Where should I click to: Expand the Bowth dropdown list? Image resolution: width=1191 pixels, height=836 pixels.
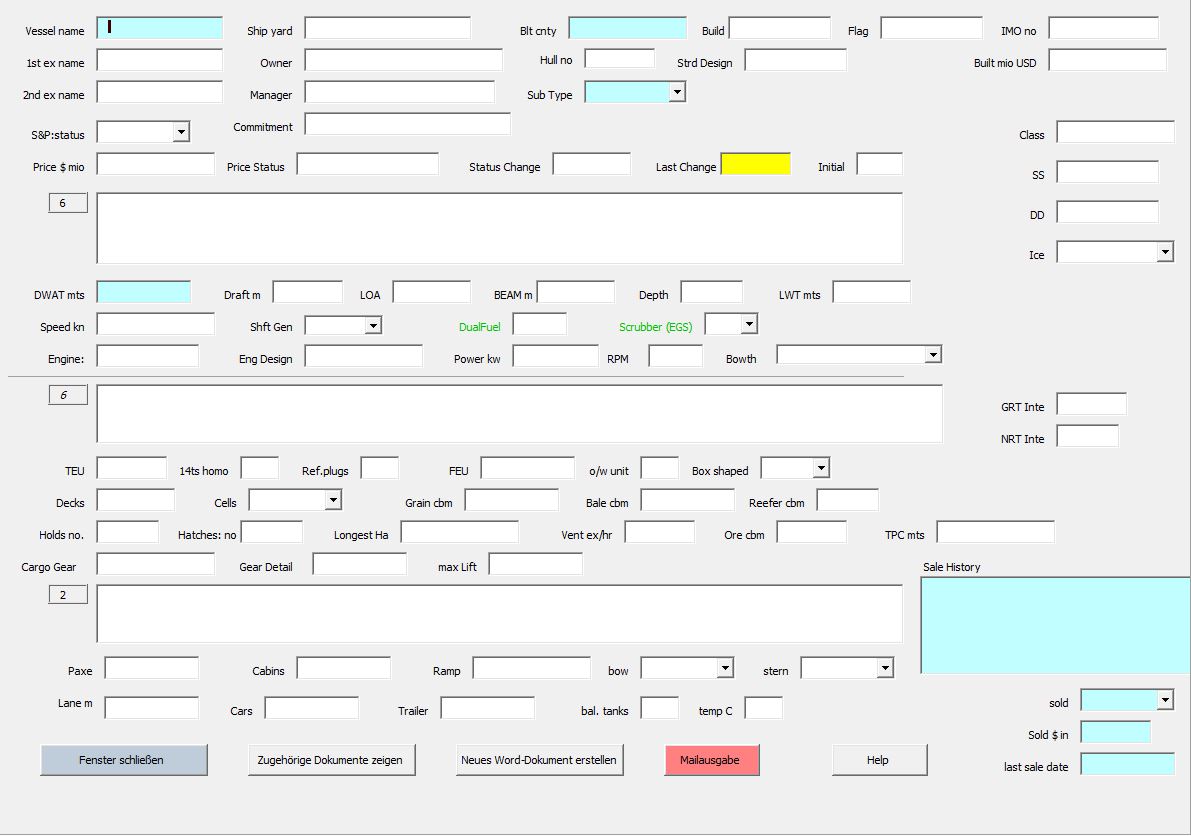pos(933,355)
